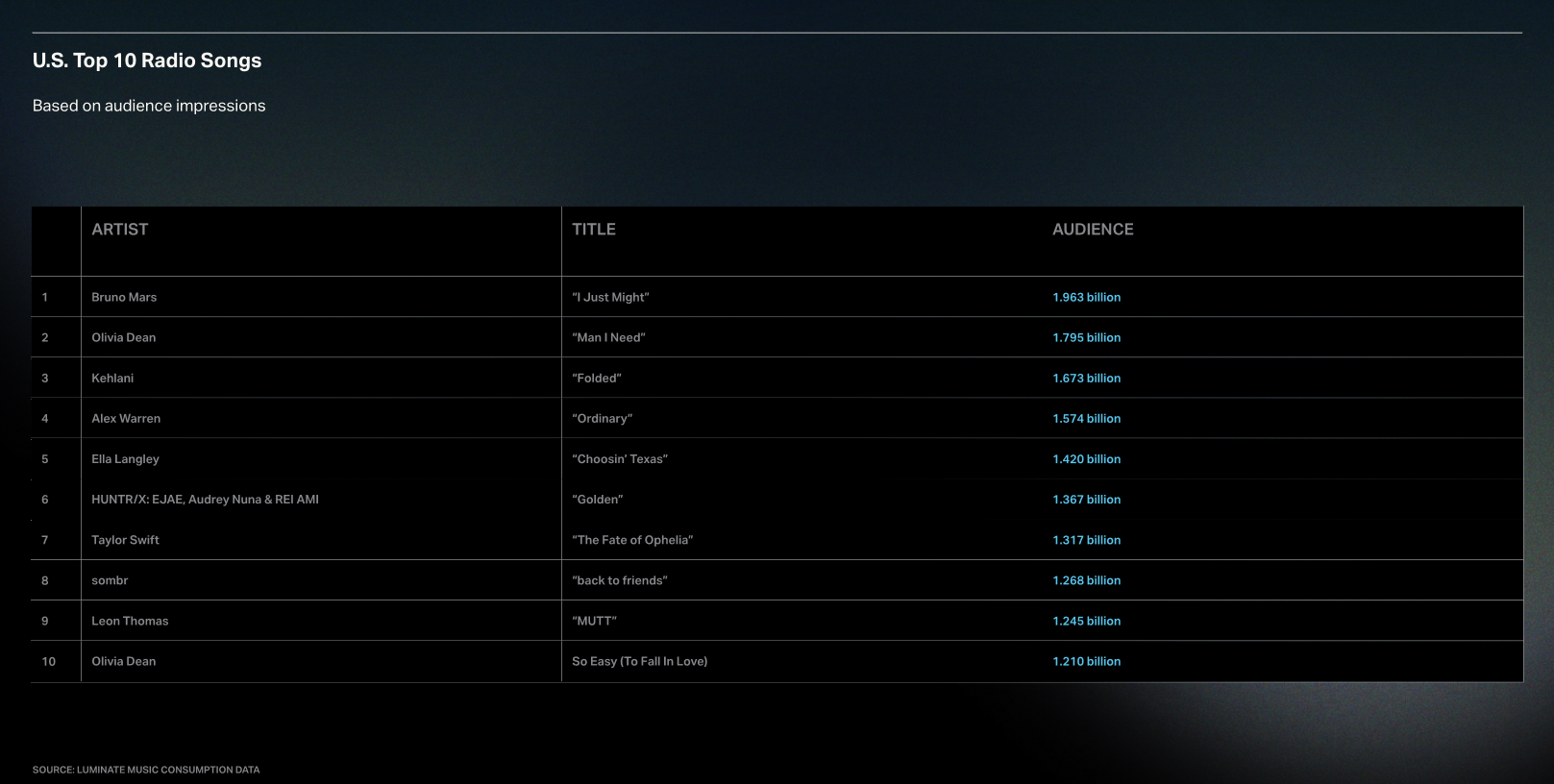1554x784 pixels.
Task: Click the 1.574 billion audience value
Action: [1086, 418]
